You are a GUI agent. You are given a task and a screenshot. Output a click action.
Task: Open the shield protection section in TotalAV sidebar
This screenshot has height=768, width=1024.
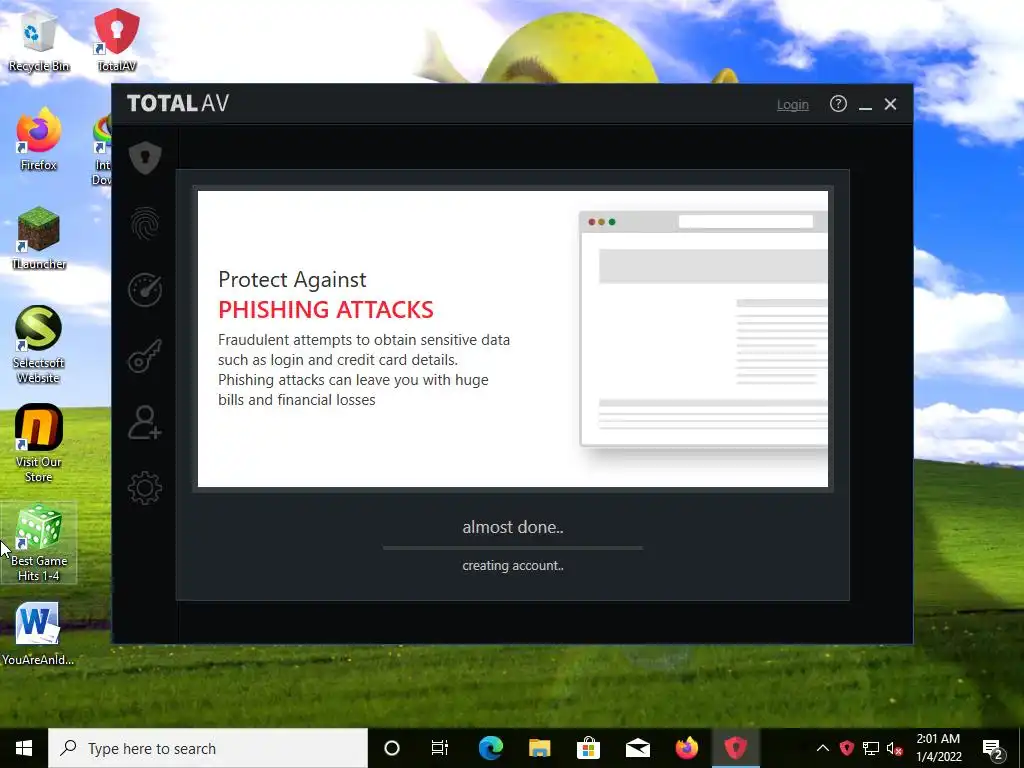pos(145,157)
